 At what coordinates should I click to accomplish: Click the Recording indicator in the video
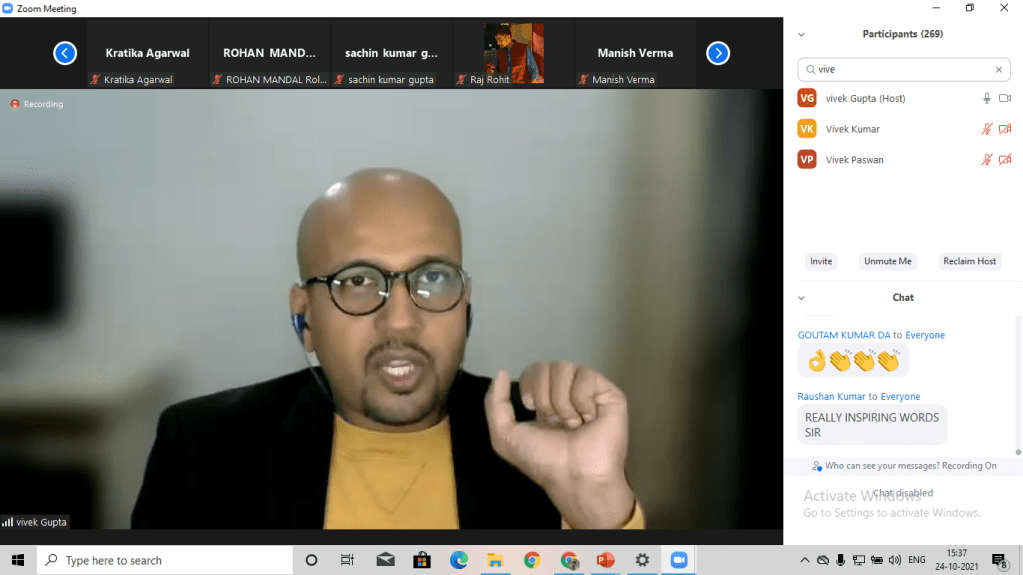point(37,104)
